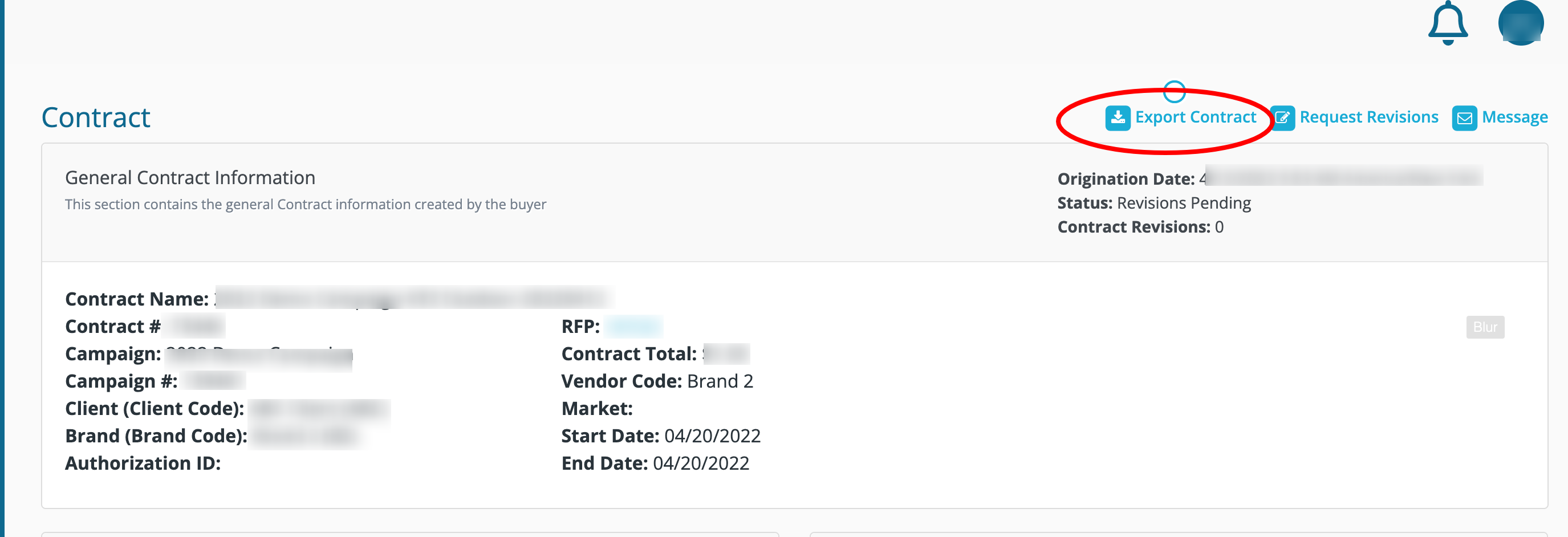Click the Export Contract download icon
The width and height of the screenshot is (1568, 537).
pyautogui.click(x=1118, y=117)
